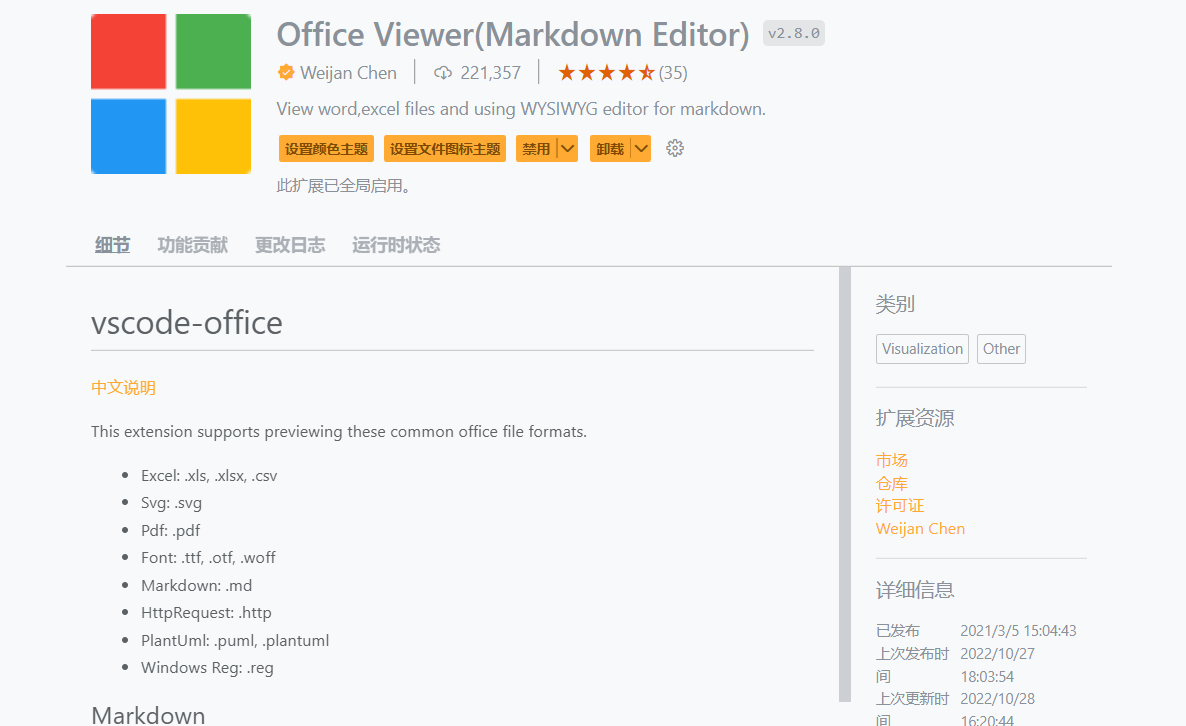
Task: Click the download count cloud icon
Action: point(442,73)
